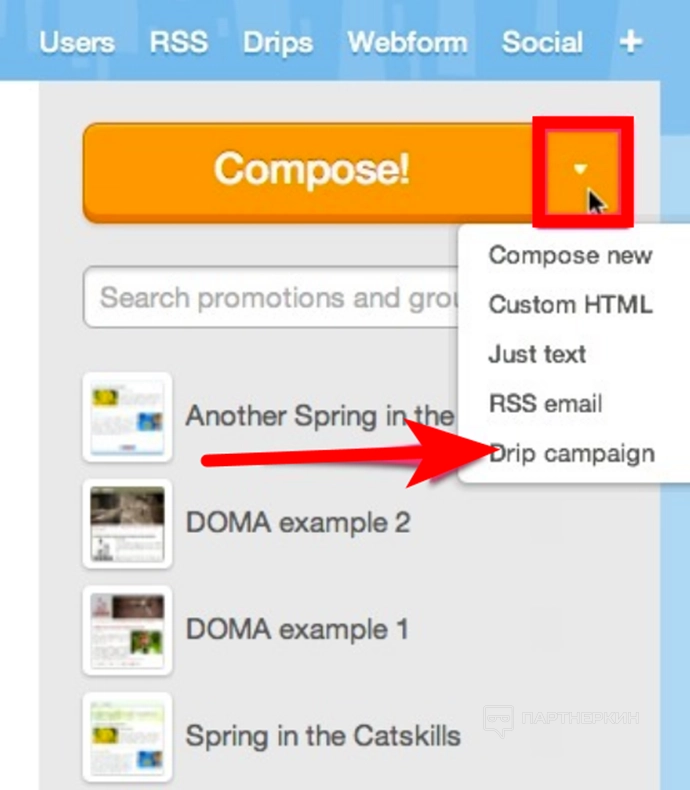Pick Just text from the dropdown
The image size is (690, 790).
click(x=537, y=354)
